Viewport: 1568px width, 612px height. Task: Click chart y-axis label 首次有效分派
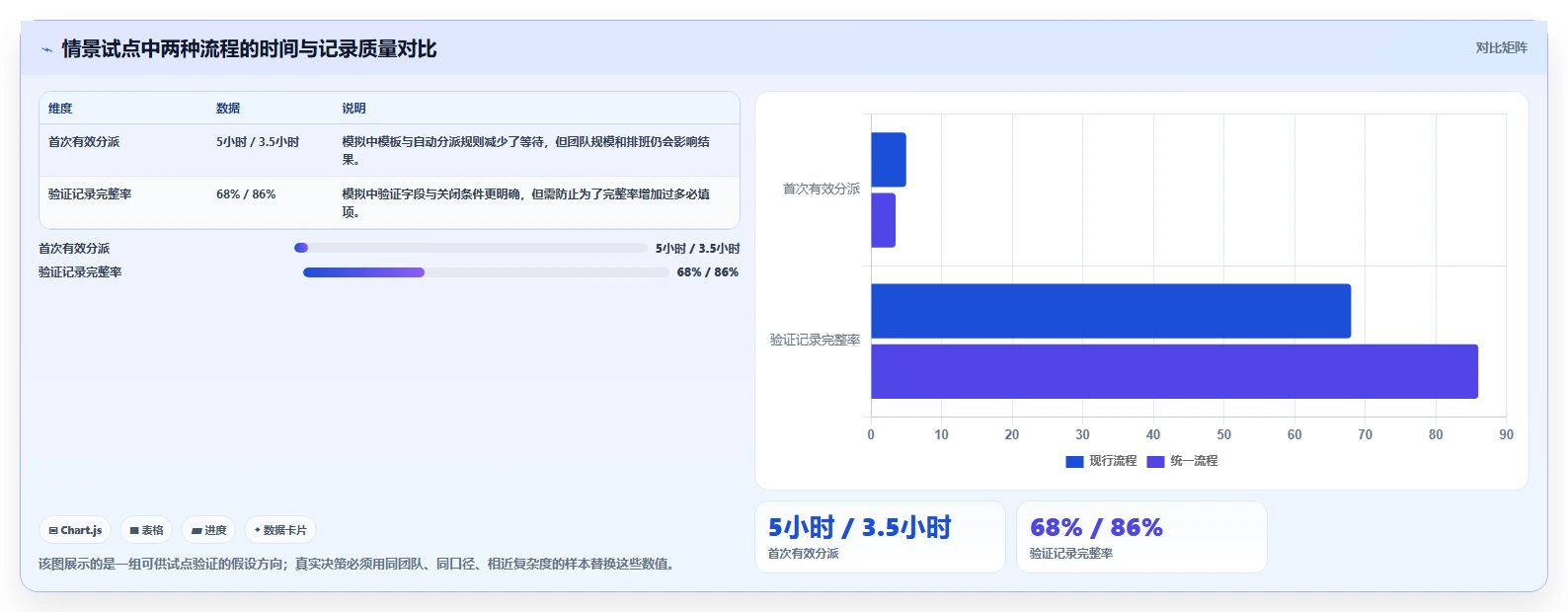pyautogui.click(x=822, y=189)
